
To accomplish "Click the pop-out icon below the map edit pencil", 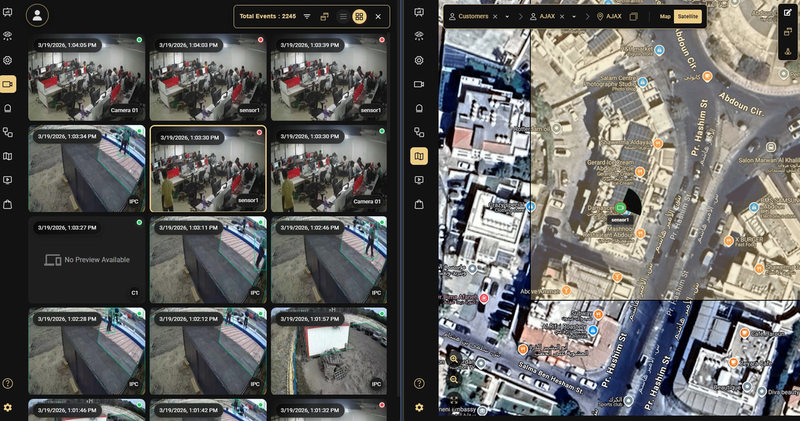I will (788, 32).
